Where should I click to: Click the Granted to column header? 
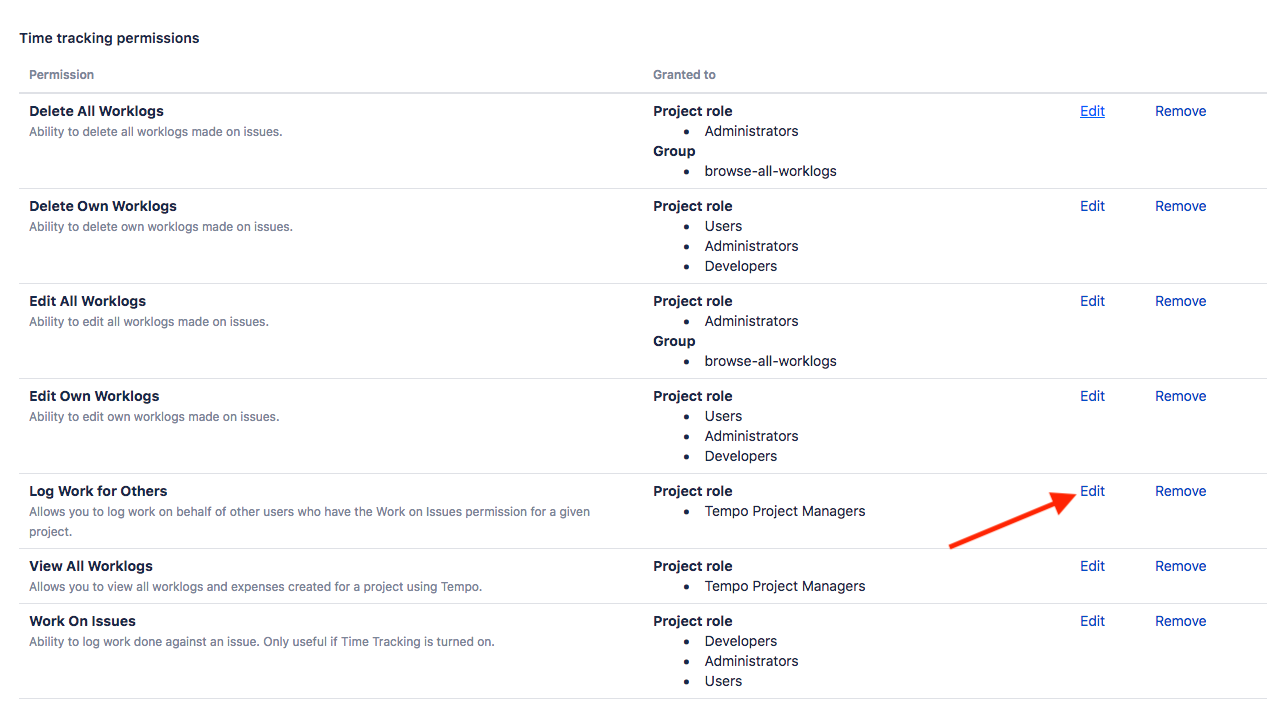tap(684, 75)
